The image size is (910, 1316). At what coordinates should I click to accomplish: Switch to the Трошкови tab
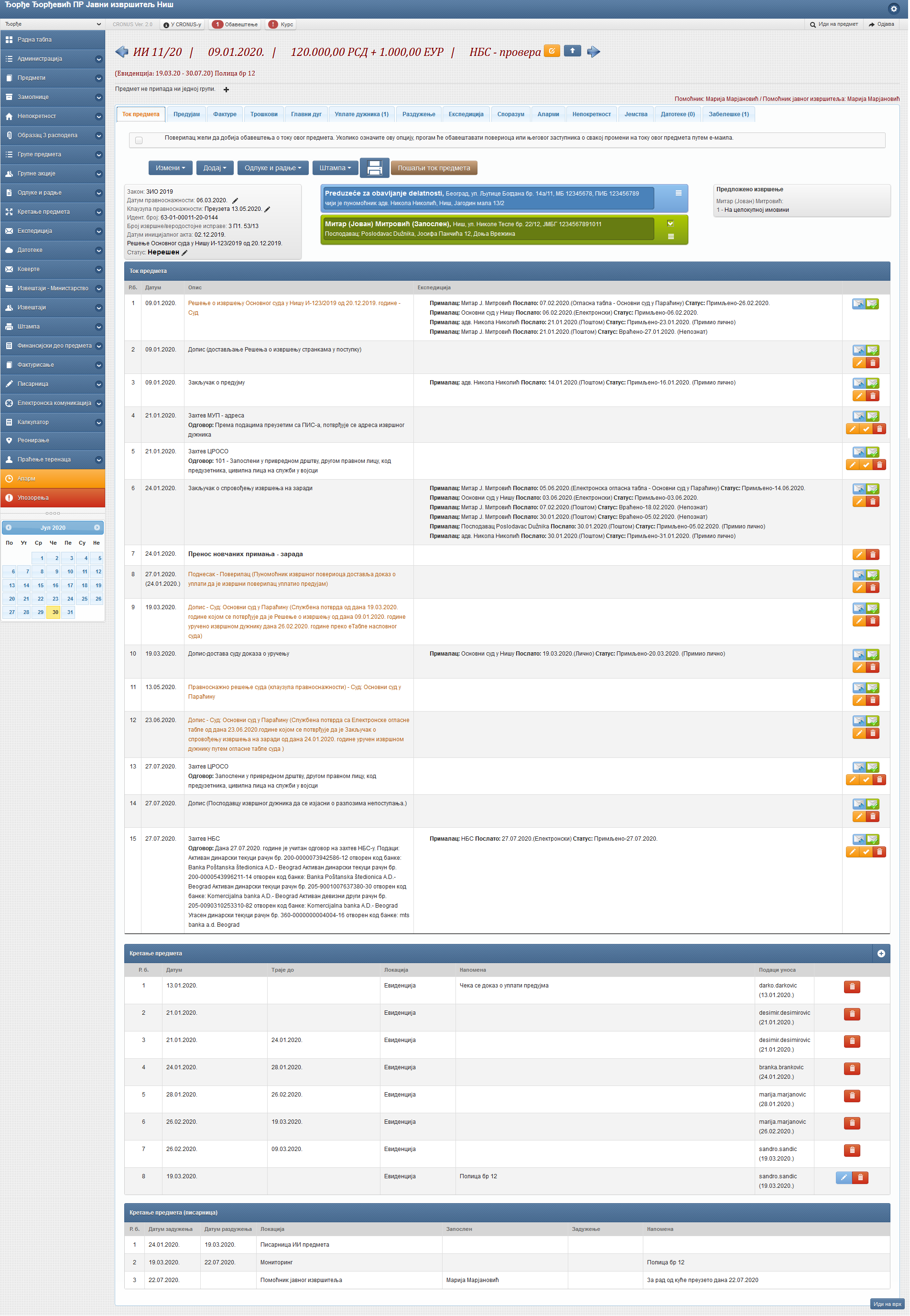pyautogui.click(x=263, y=114)
